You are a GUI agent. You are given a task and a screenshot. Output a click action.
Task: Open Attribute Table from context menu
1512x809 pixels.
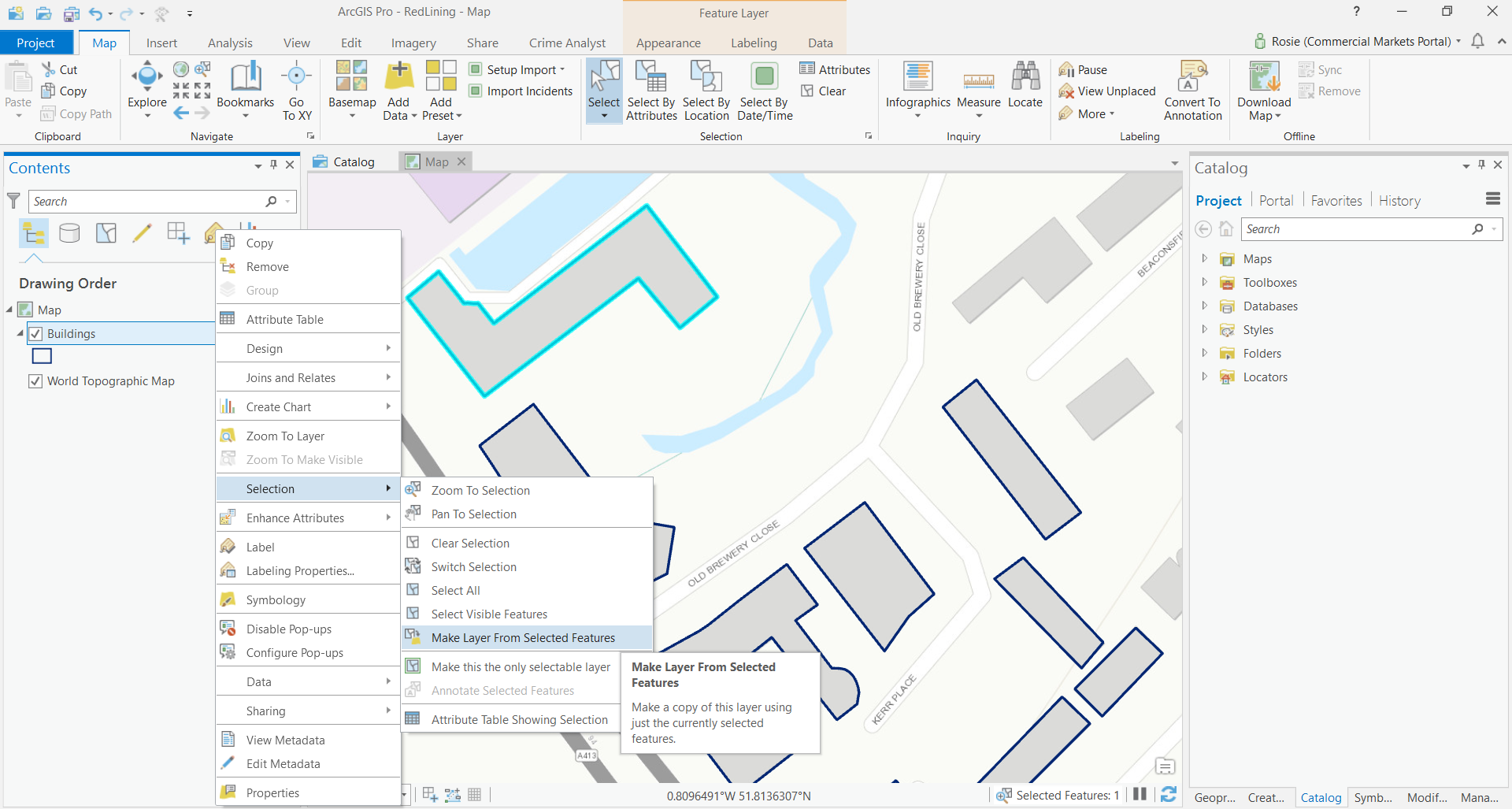pyautogui.click(x=309, y=320)
